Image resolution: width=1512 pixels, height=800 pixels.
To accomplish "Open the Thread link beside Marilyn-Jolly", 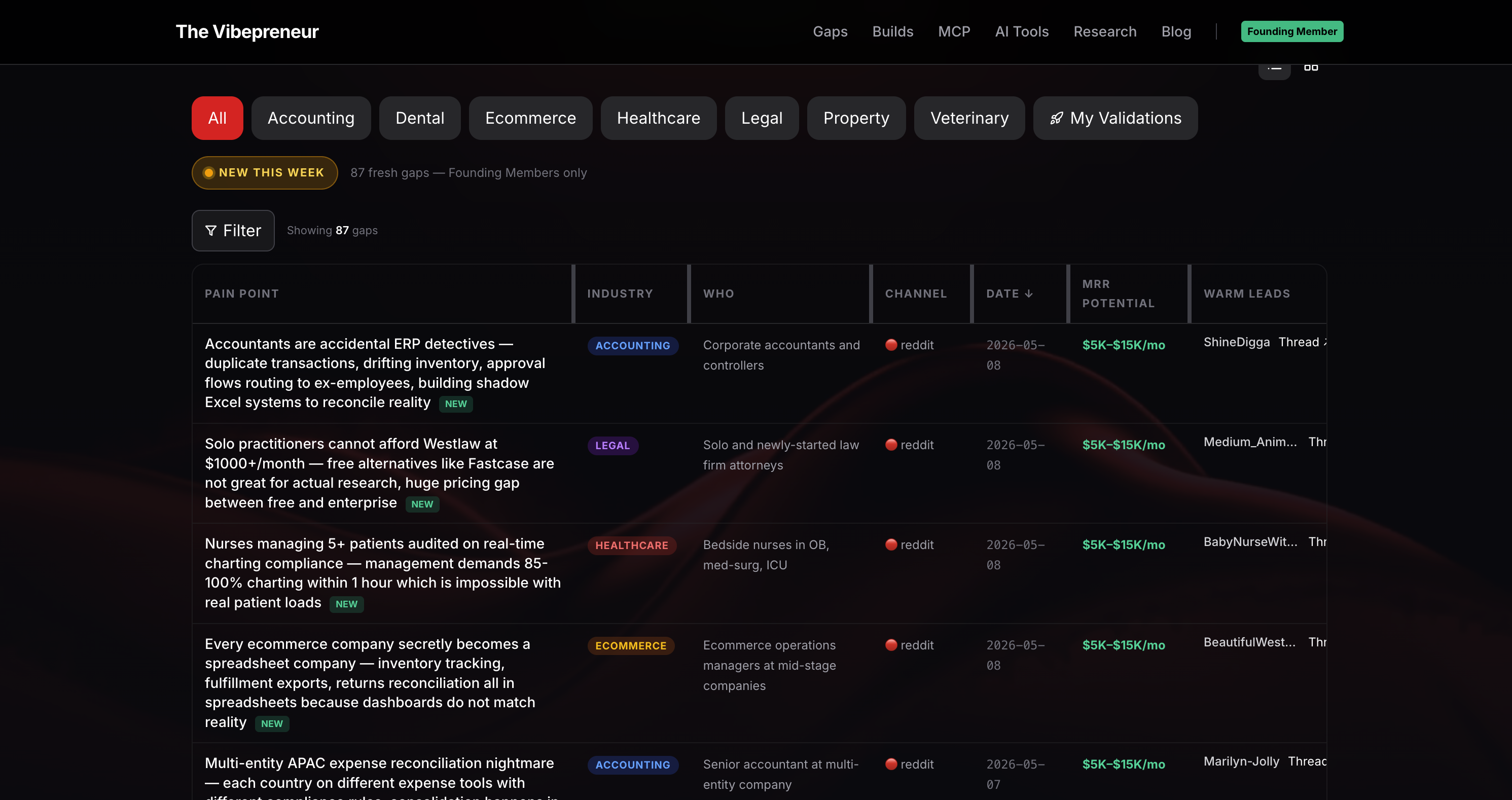I will tap(1307, 761).
